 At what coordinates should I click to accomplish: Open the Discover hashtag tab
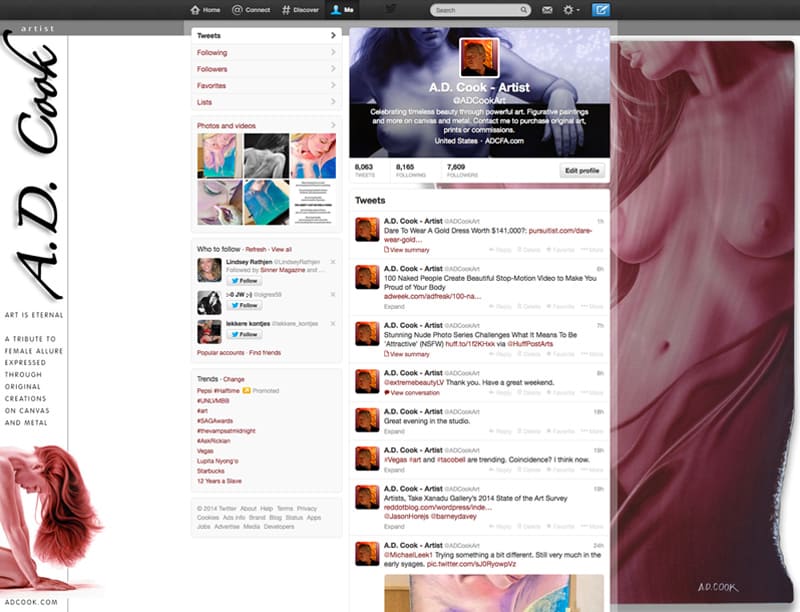tap(300, 10)
